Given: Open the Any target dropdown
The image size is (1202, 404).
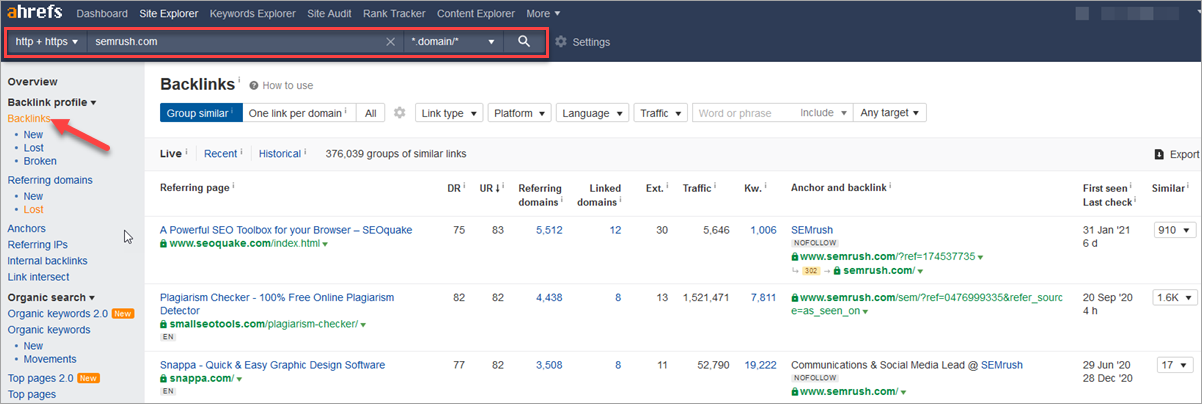Looking at the screenshot, I should pyautogui.click(x=890, y=113).
